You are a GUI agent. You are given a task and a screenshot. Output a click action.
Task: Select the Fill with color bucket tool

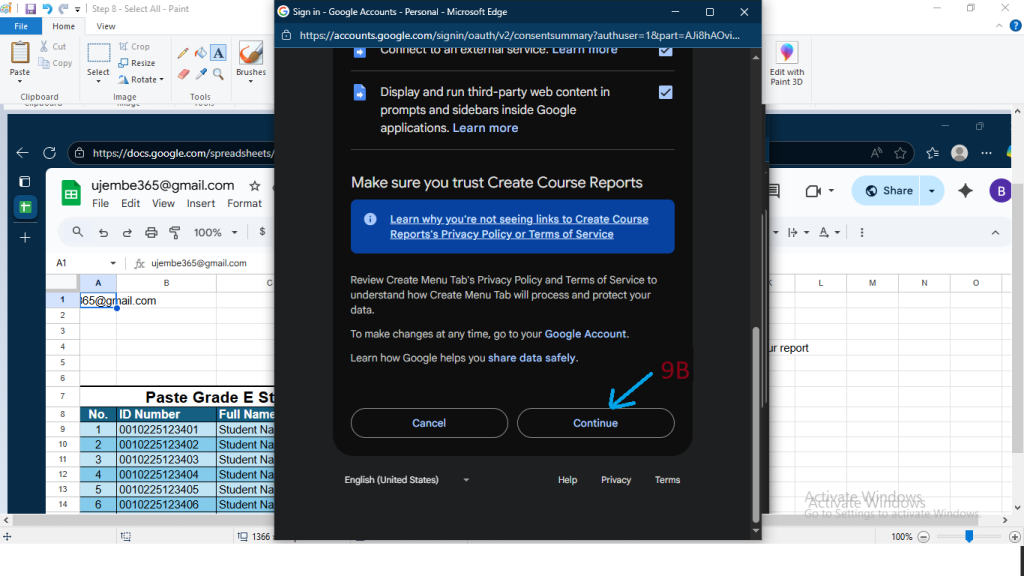(x=200, y=53)
